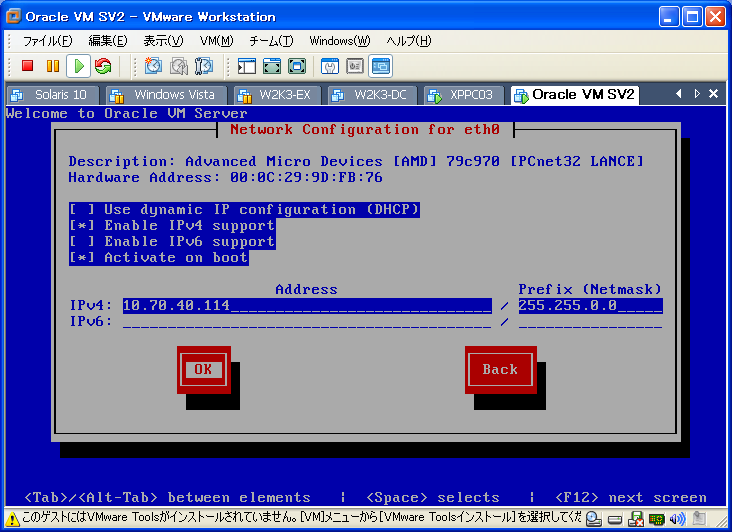Click the OK button
The height and width of the screenshot is (532, 732).
(x=204, y=370)
